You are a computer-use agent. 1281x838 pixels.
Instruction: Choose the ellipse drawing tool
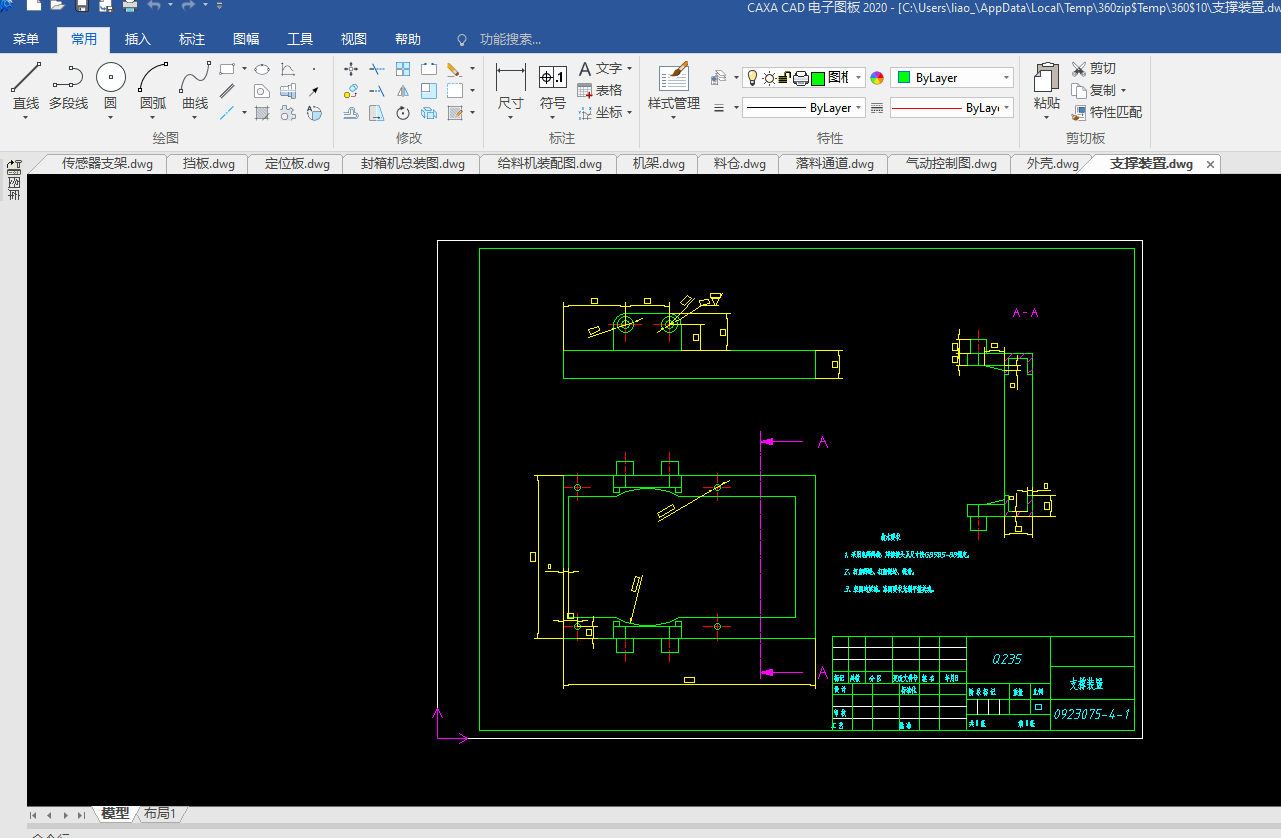262,69
